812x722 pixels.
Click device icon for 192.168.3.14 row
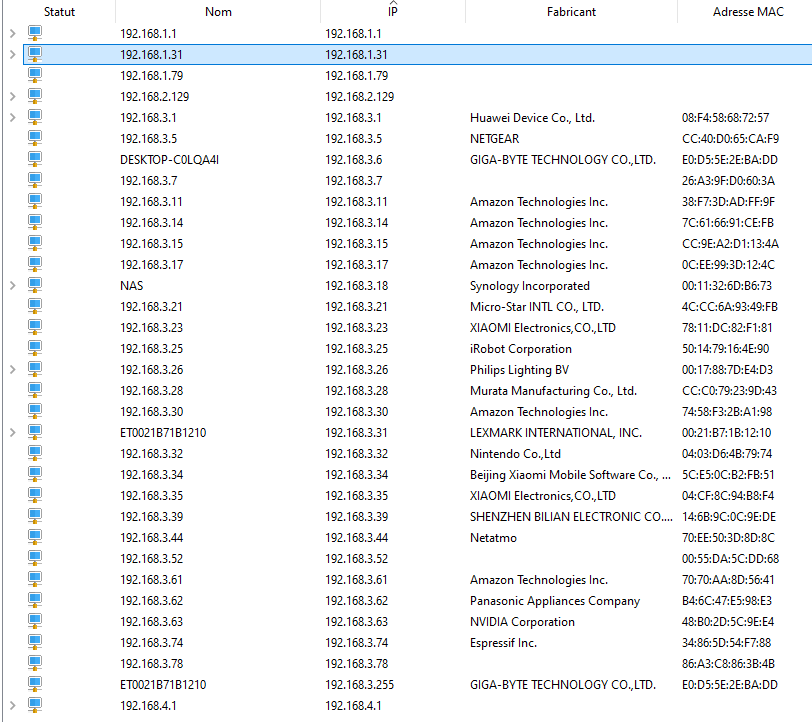(35, 222)
